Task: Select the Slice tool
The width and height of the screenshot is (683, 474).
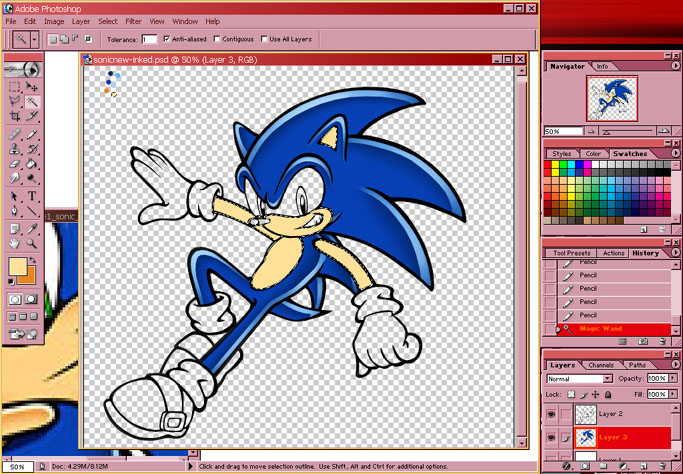Action: click(x=31, y=116)
